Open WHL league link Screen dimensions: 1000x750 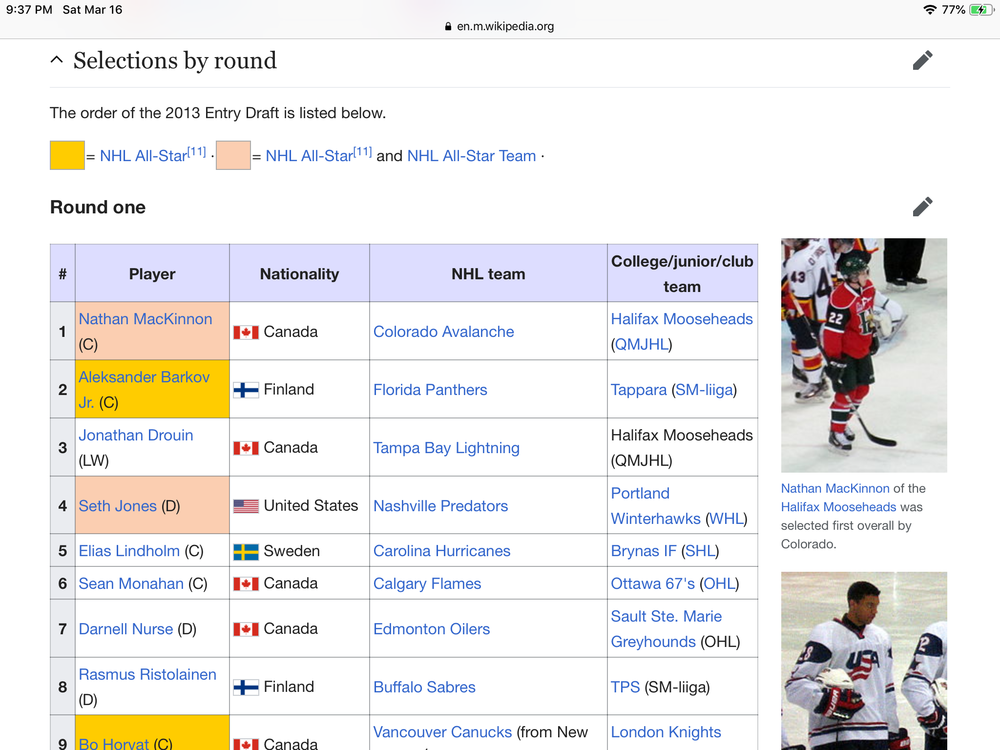click(726, 518)
